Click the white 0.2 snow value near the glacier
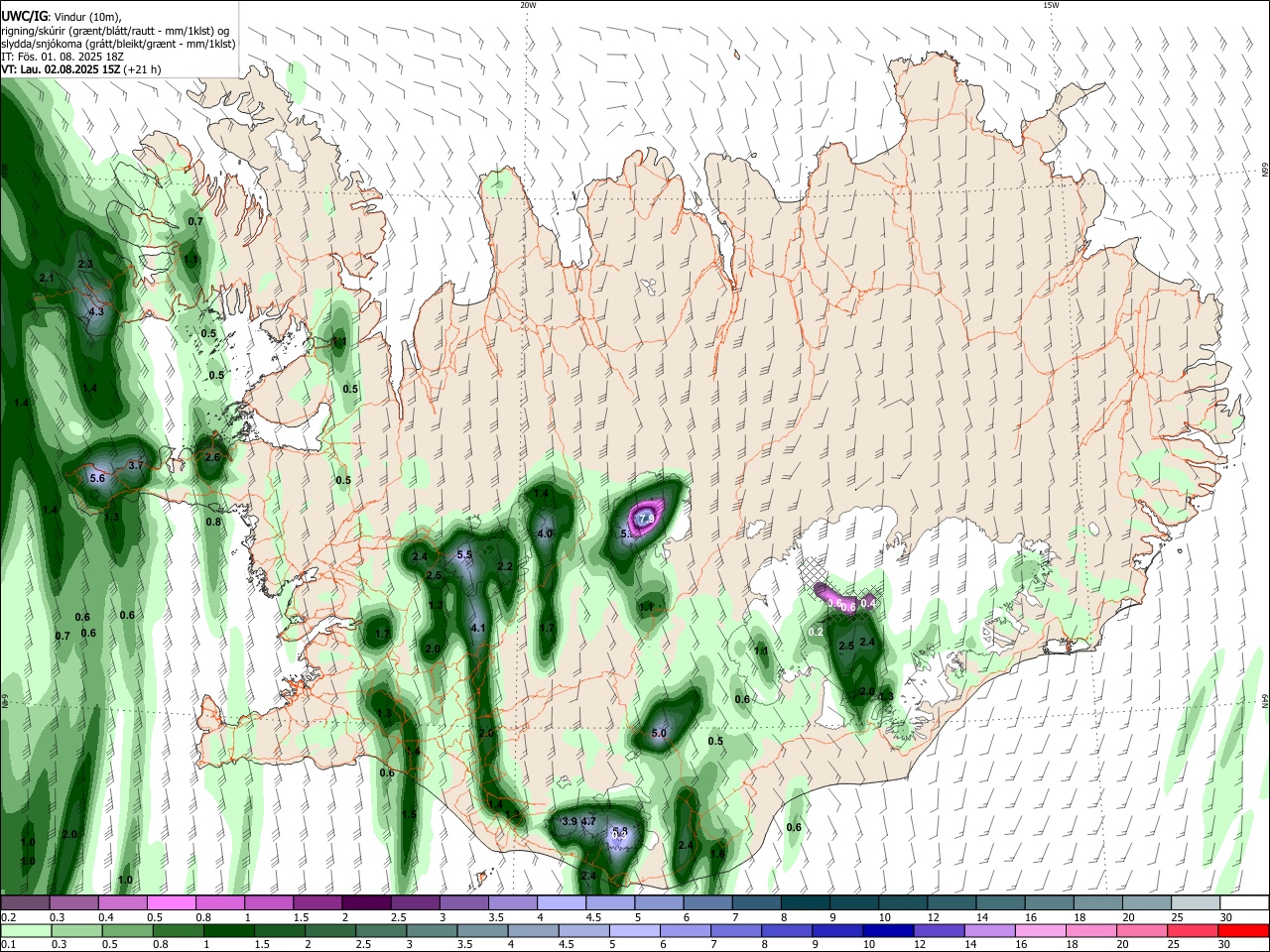 [817, 632]
